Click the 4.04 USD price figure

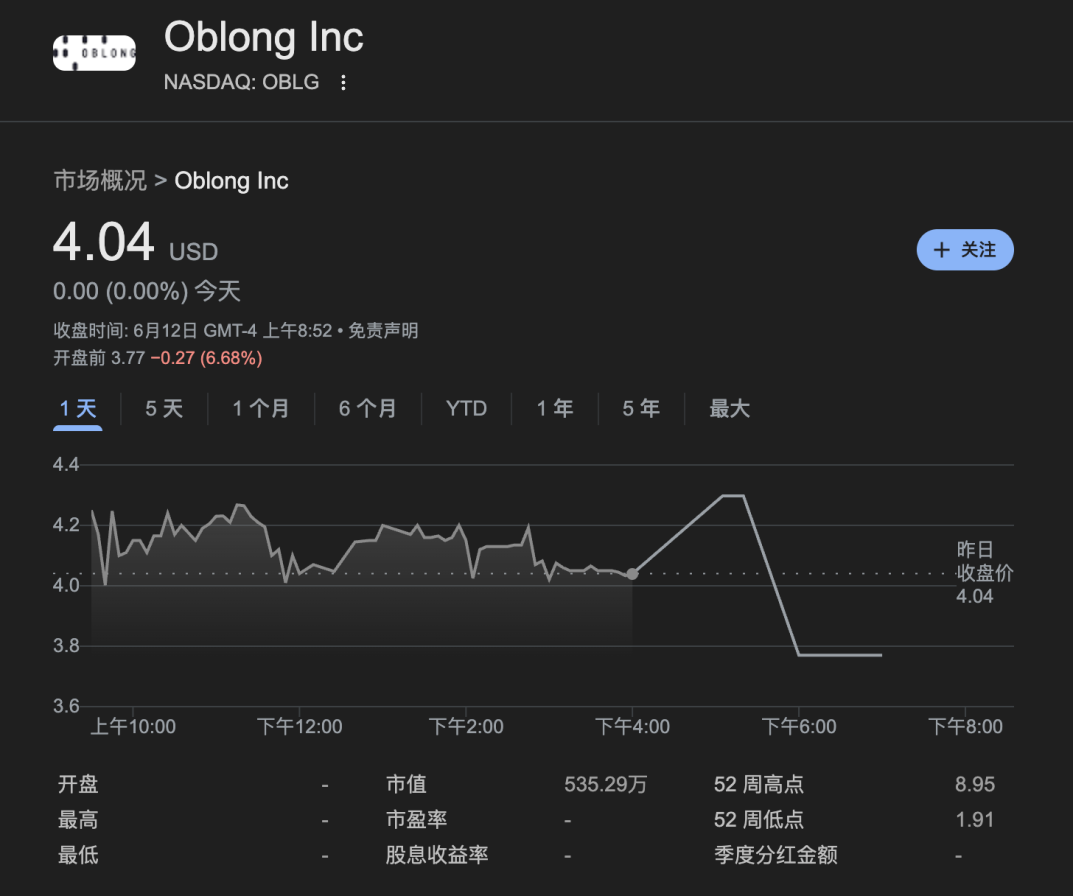pos(104,243)
